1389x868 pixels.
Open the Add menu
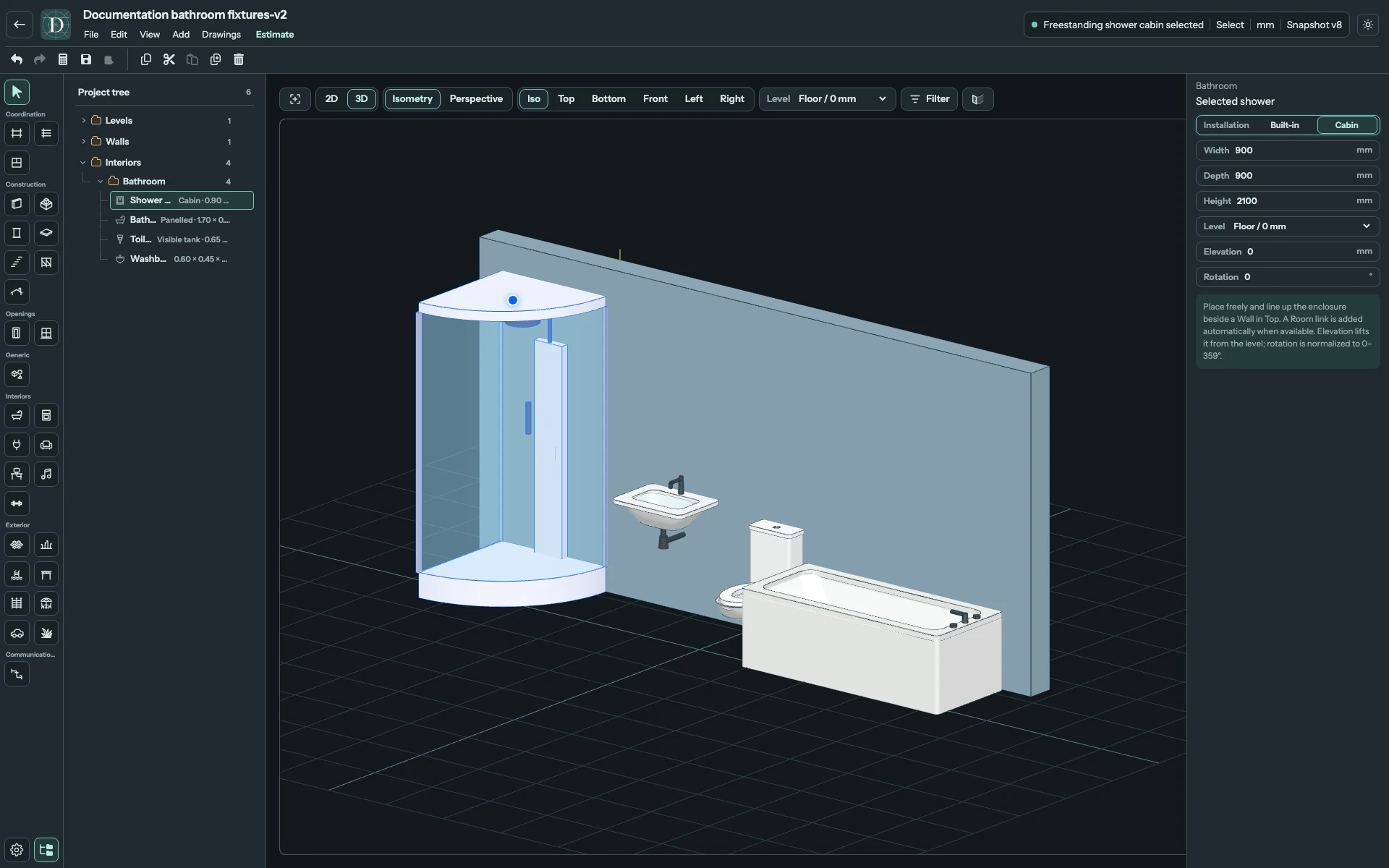(x=181, y=35)
